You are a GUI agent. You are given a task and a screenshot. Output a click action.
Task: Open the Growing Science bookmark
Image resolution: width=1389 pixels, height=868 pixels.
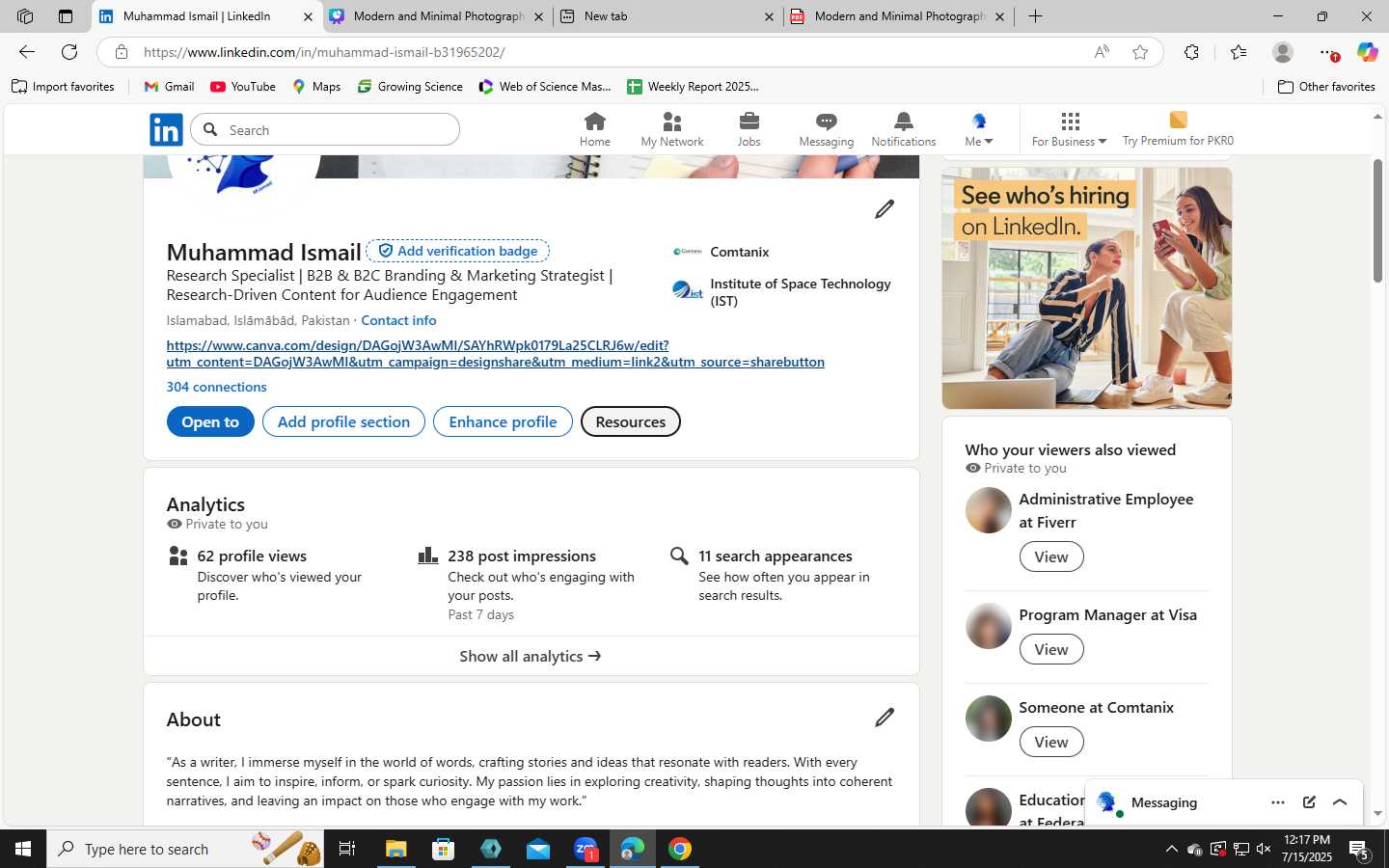coord(410,87)
